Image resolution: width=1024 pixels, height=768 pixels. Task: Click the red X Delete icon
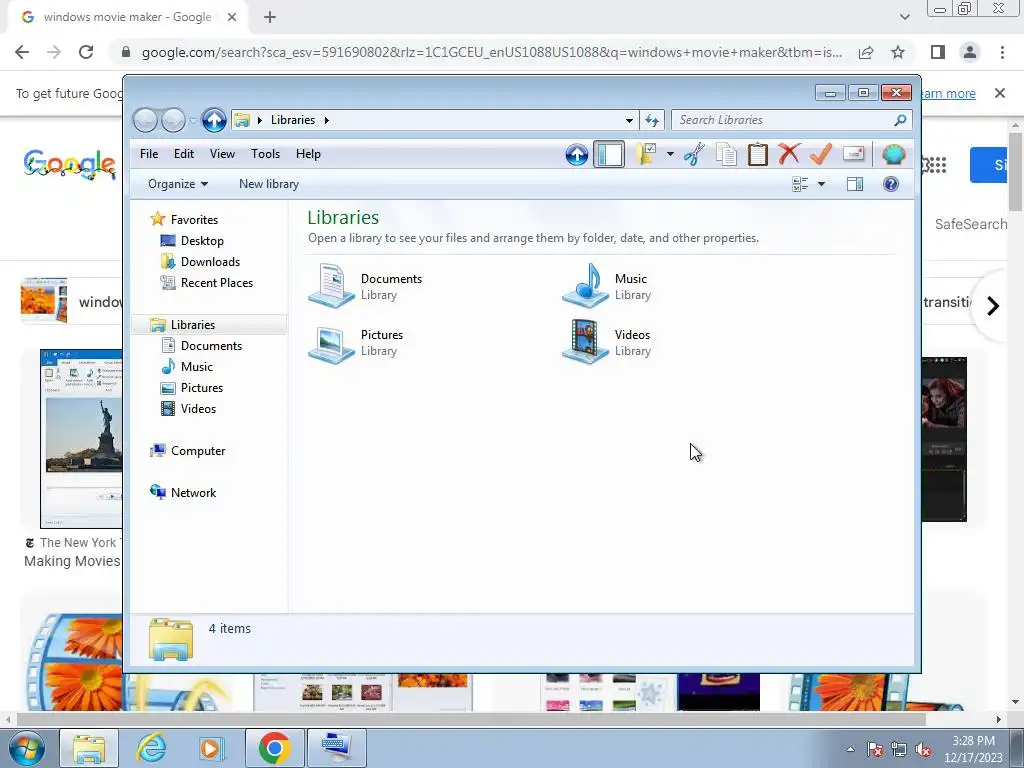[x=789, y=154]
